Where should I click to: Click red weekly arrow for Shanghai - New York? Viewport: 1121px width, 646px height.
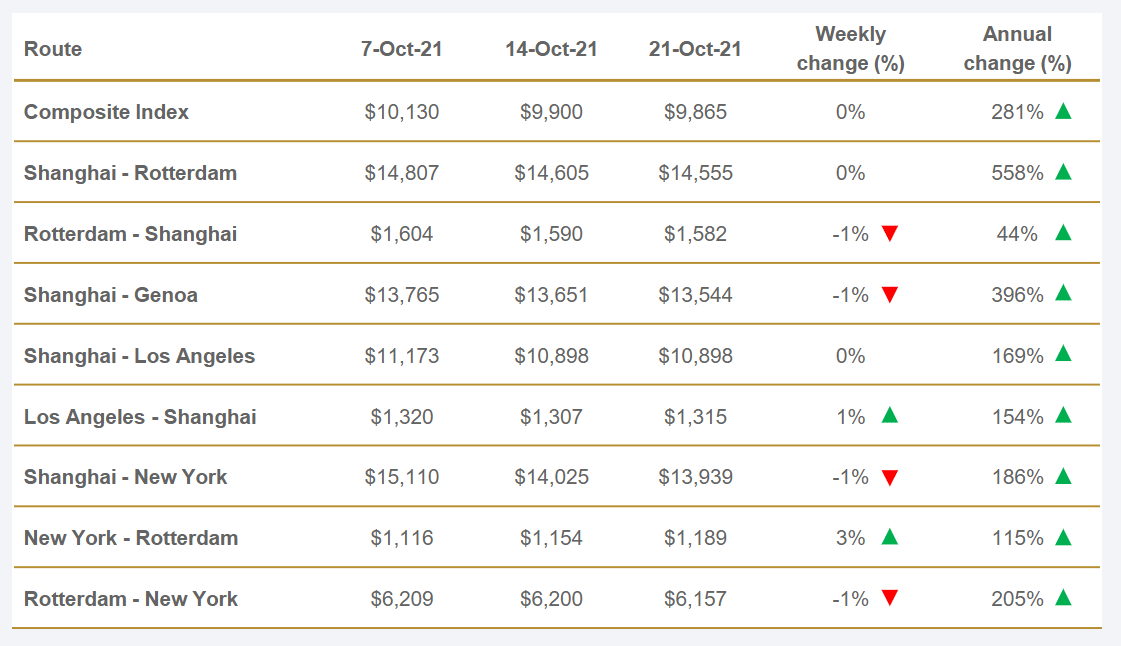(x=890, y=478)
